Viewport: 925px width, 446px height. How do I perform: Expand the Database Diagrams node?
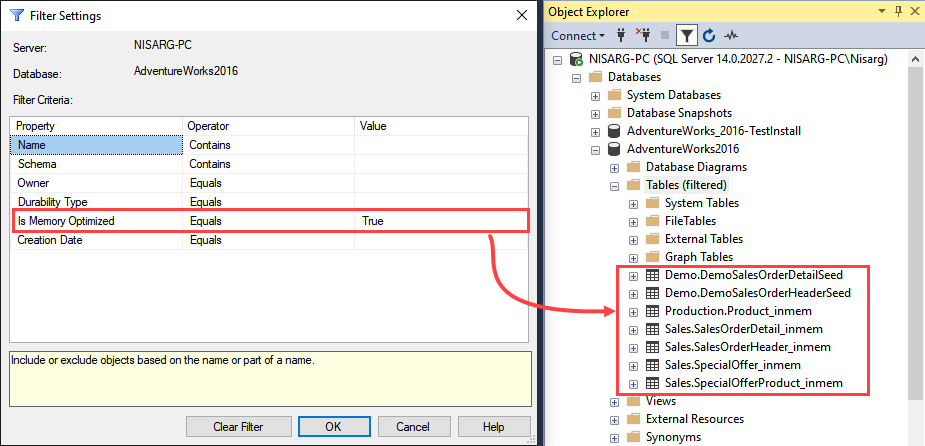[x=614, y=168]
